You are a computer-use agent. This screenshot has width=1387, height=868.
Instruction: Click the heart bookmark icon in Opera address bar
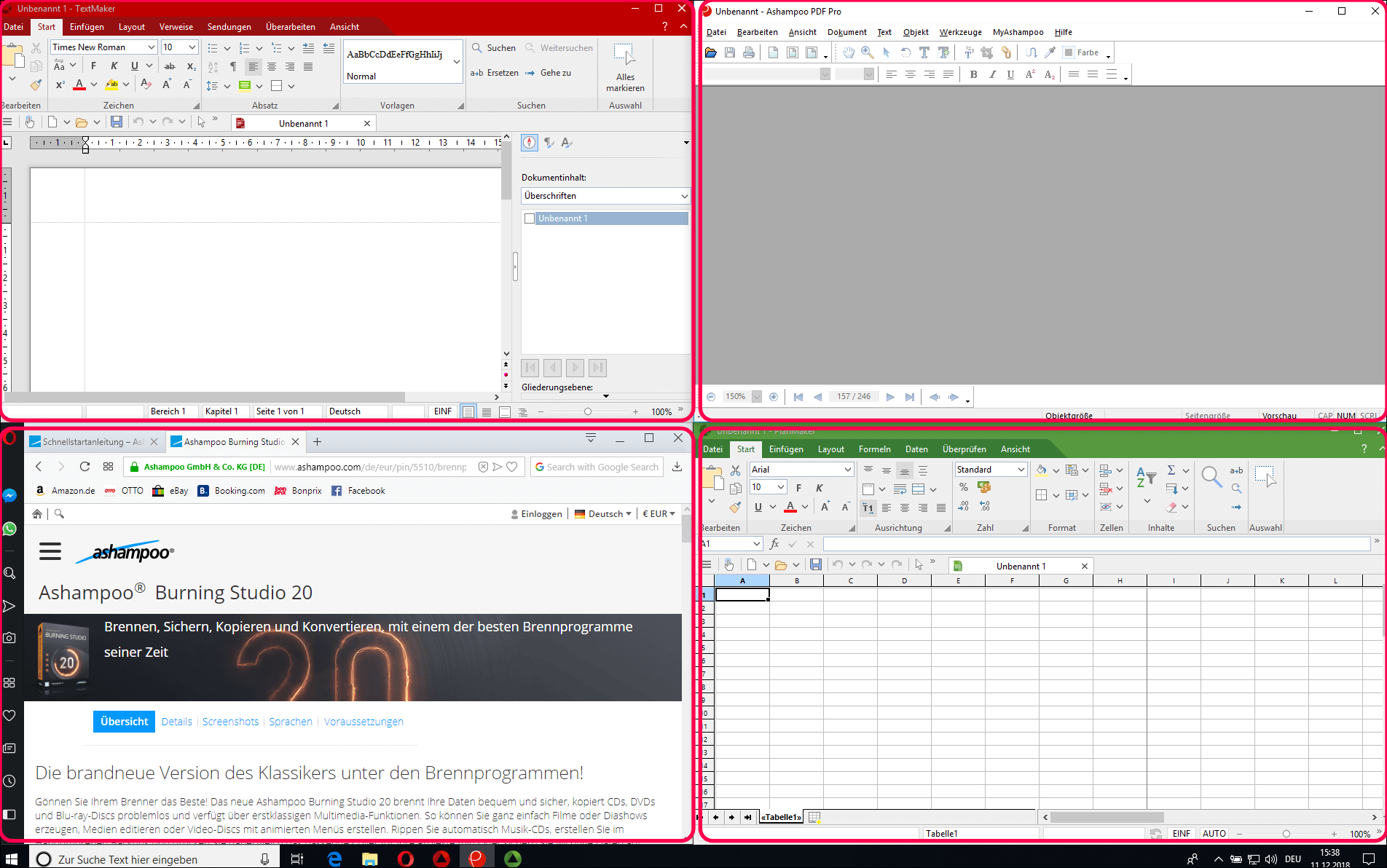(x=512, y=467)
